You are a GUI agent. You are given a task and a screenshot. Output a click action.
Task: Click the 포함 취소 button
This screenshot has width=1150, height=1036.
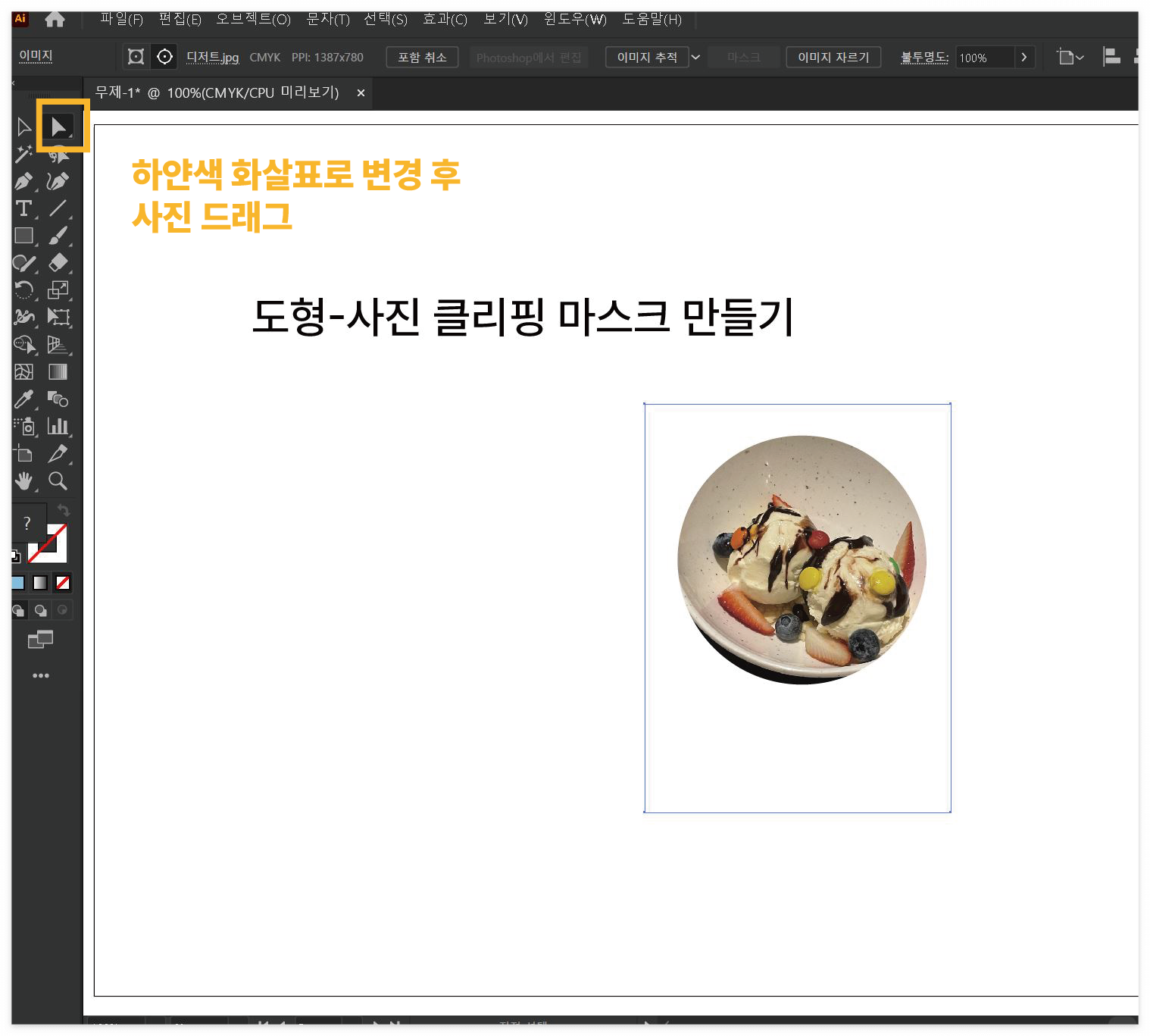422,58
